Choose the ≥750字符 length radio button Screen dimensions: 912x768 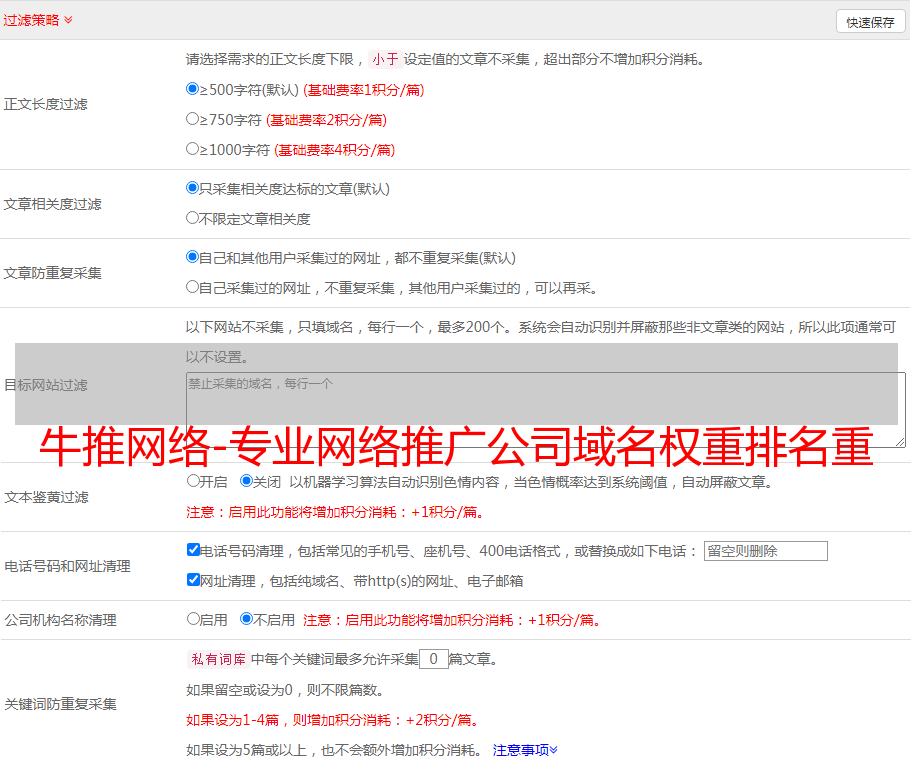point(192,119)
